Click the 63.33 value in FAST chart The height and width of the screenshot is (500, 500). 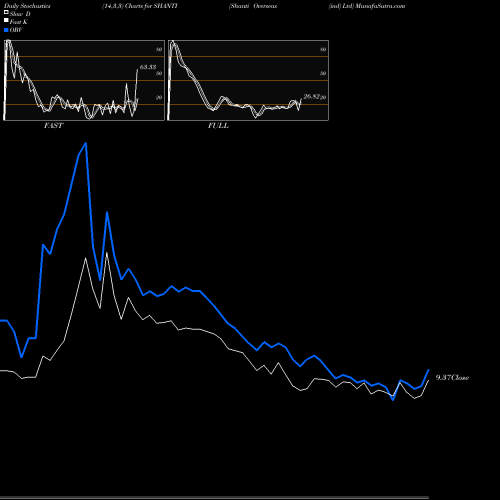(148, 67)
